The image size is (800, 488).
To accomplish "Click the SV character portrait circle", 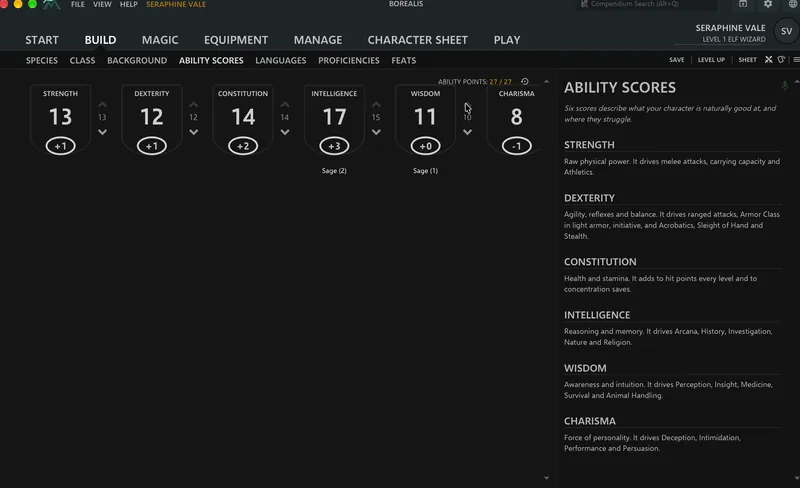I will (786, 31).
